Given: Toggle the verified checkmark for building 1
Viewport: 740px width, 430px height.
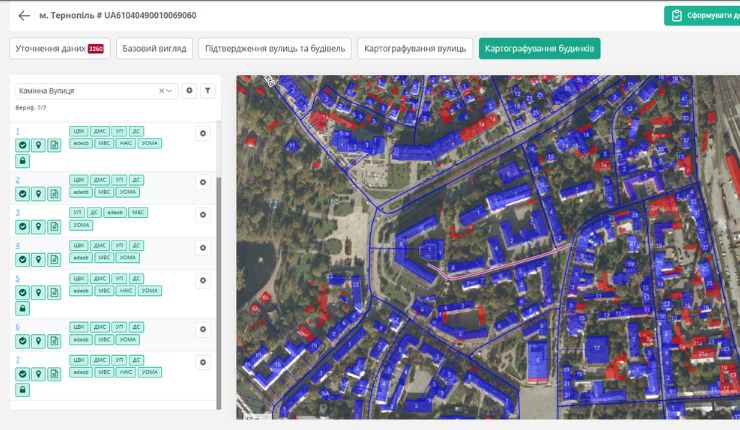Looking at the screenshot, I should tap(22, 145).
